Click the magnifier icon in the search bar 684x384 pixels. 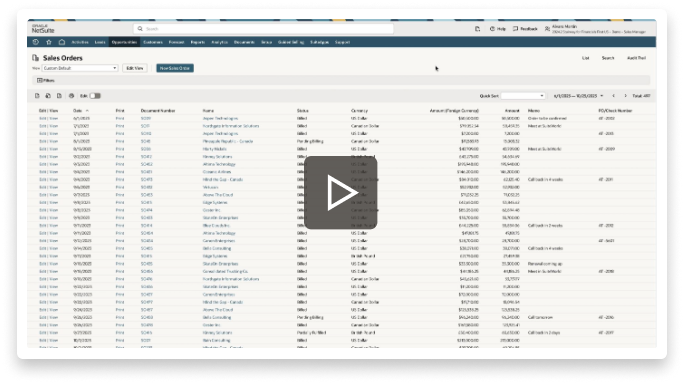click(140, 29)
